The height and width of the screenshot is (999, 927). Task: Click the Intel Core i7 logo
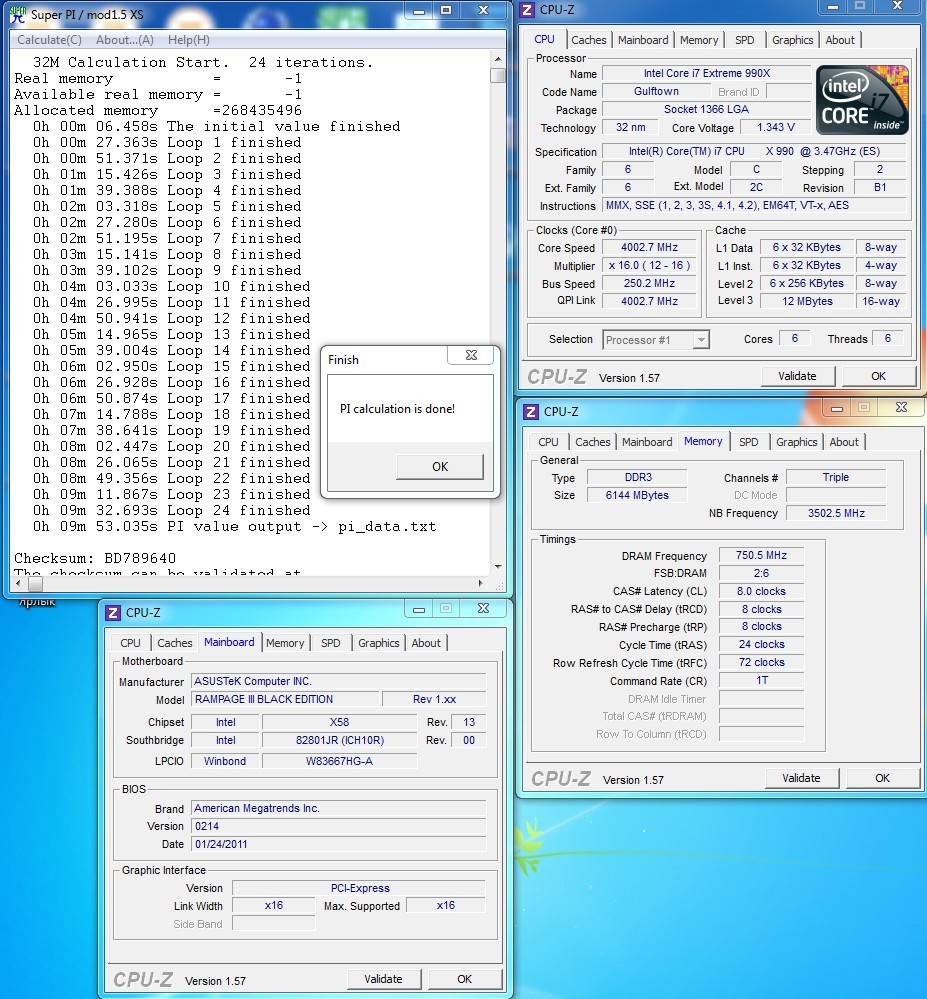(862, 100)
